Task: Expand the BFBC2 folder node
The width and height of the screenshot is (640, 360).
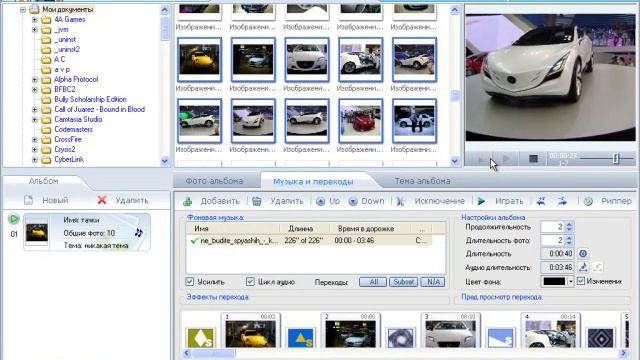Action: 35,89
